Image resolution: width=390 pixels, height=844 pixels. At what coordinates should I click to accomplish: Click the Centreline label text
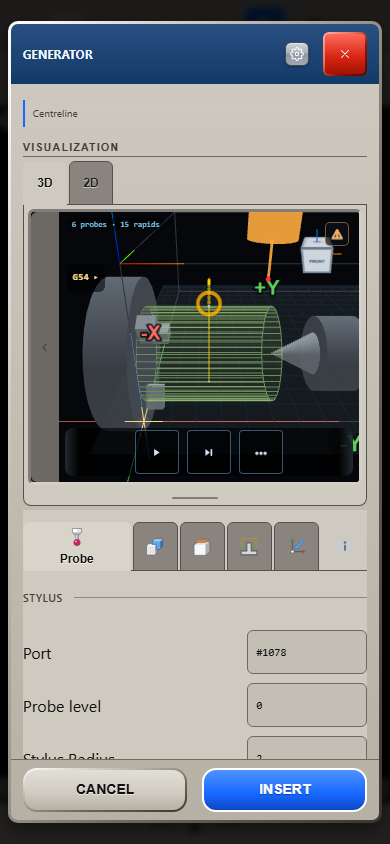click(55, 114)
